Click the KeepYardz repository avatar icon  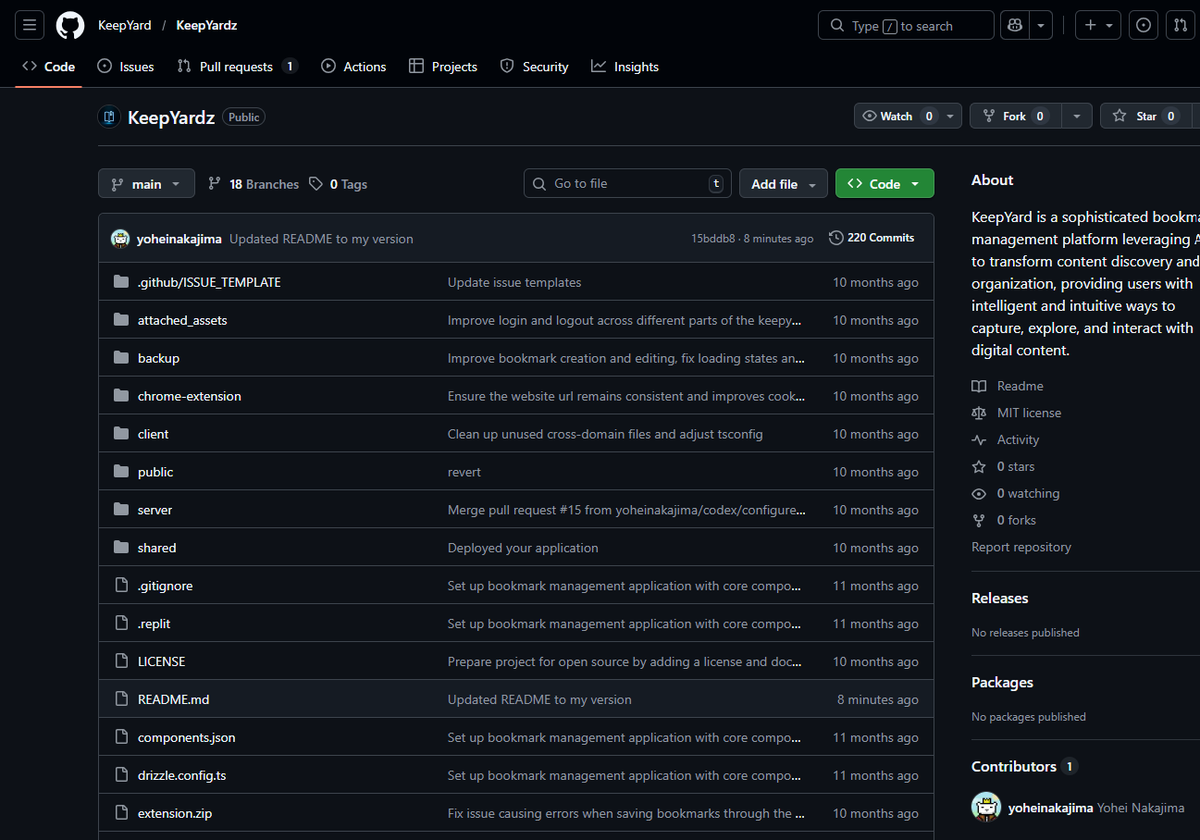point(109,117)
